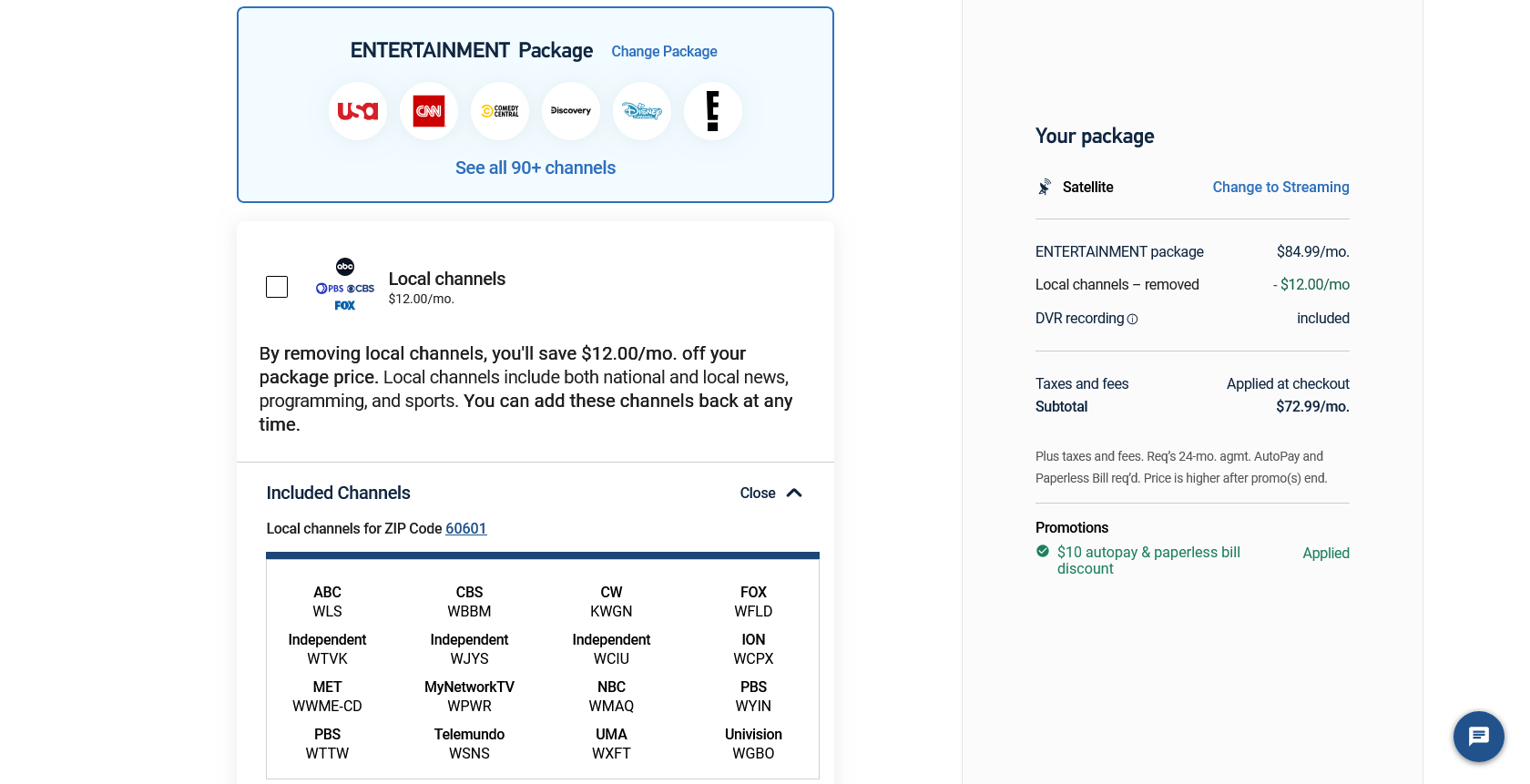The width and height of the screenshot is (1530, 784).
Task: Expand See all 90+ channels
Action: 535,168
